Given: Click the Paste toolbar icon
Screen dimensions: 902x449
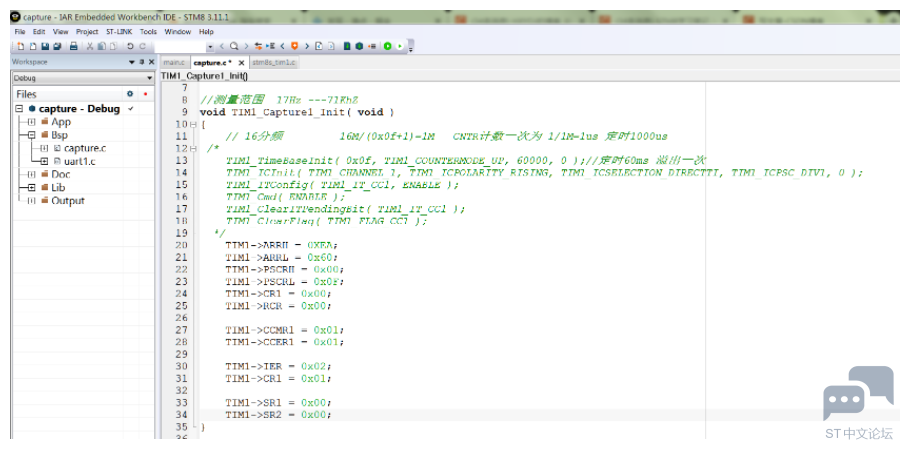Looking at the screenshot, I should (x=114, y=46).
